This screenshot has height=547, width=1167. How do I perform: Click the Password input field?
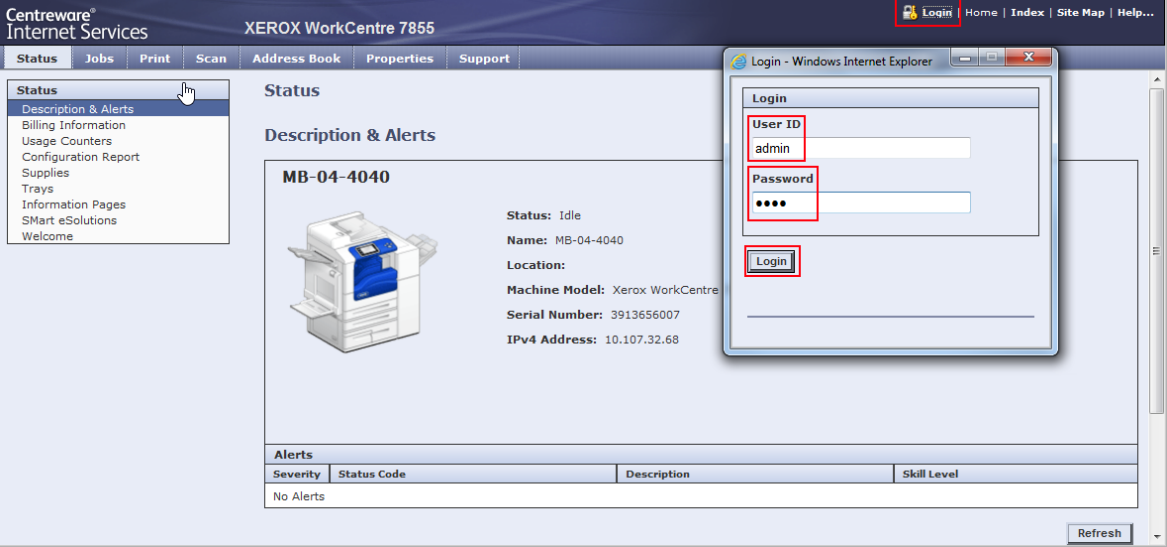(x=861, y=202)
